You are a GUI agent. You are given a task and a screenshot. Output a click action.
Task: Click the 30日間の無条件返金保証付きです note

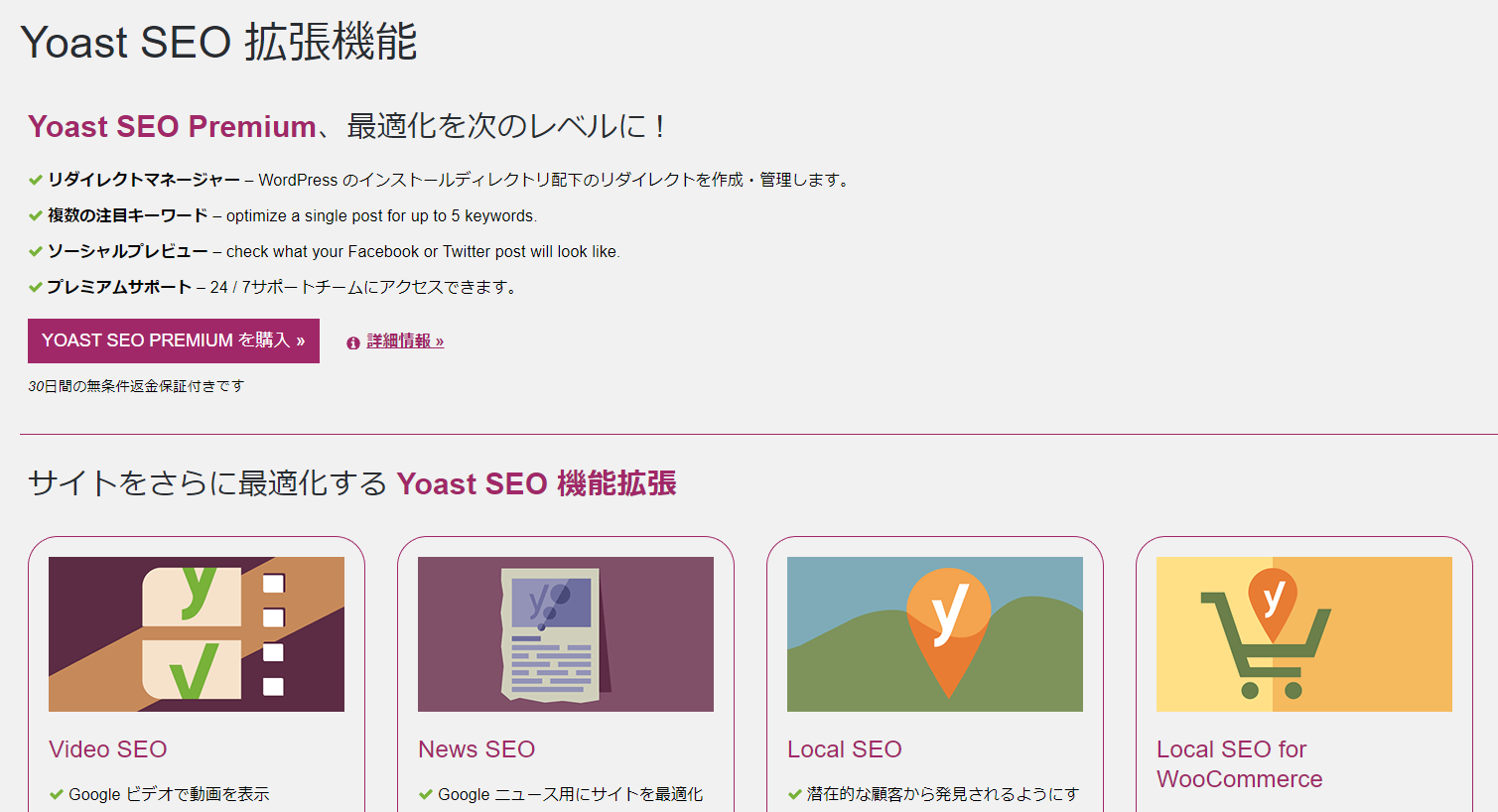pos(136,386)
